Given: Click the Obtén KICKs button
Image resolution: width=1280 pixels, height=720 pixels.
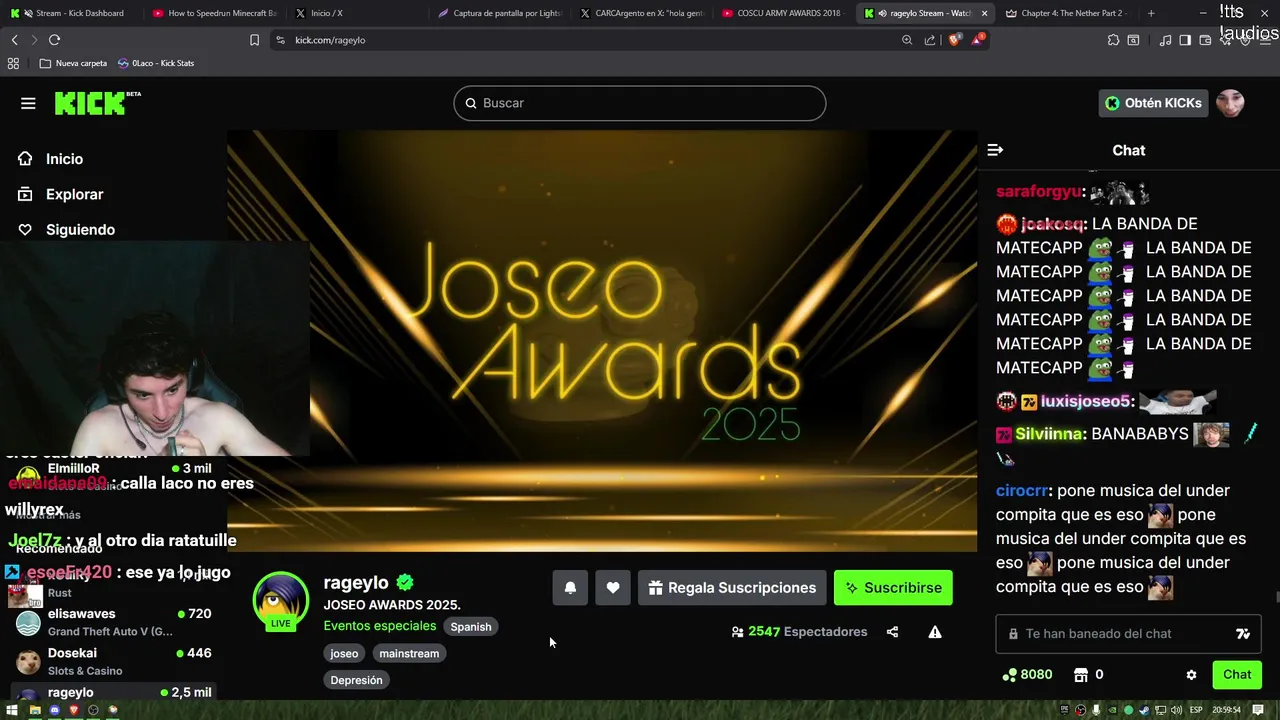Looking at the screenshot, I should click(1153, 103).
